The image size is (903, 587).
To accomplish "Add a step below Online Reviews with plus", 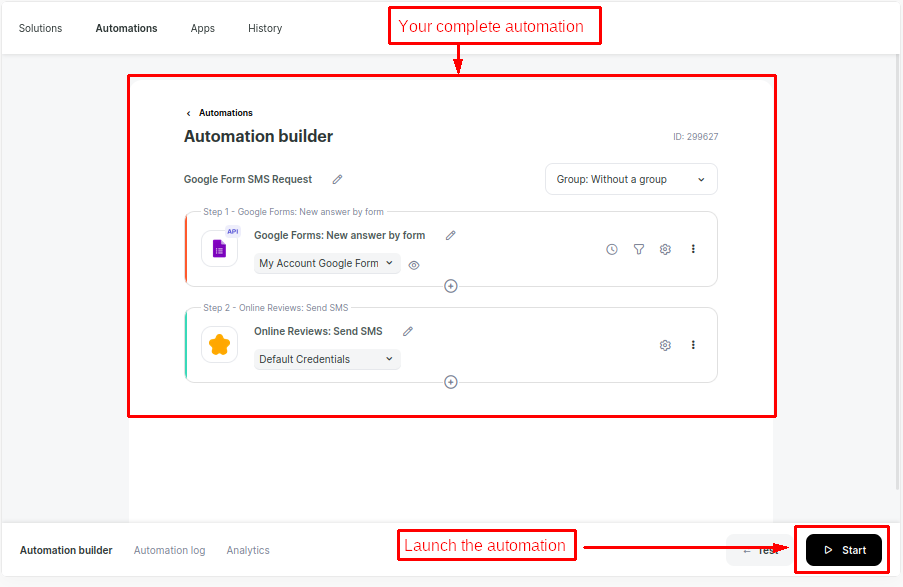I will tap(451, 382).
